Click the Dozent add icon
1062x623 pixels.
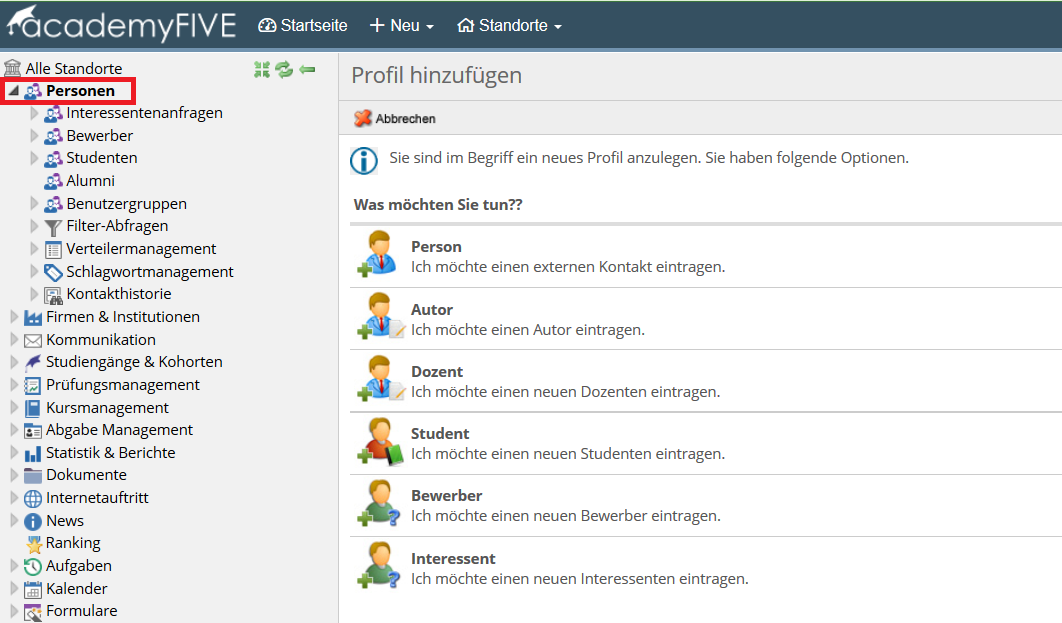379,379
